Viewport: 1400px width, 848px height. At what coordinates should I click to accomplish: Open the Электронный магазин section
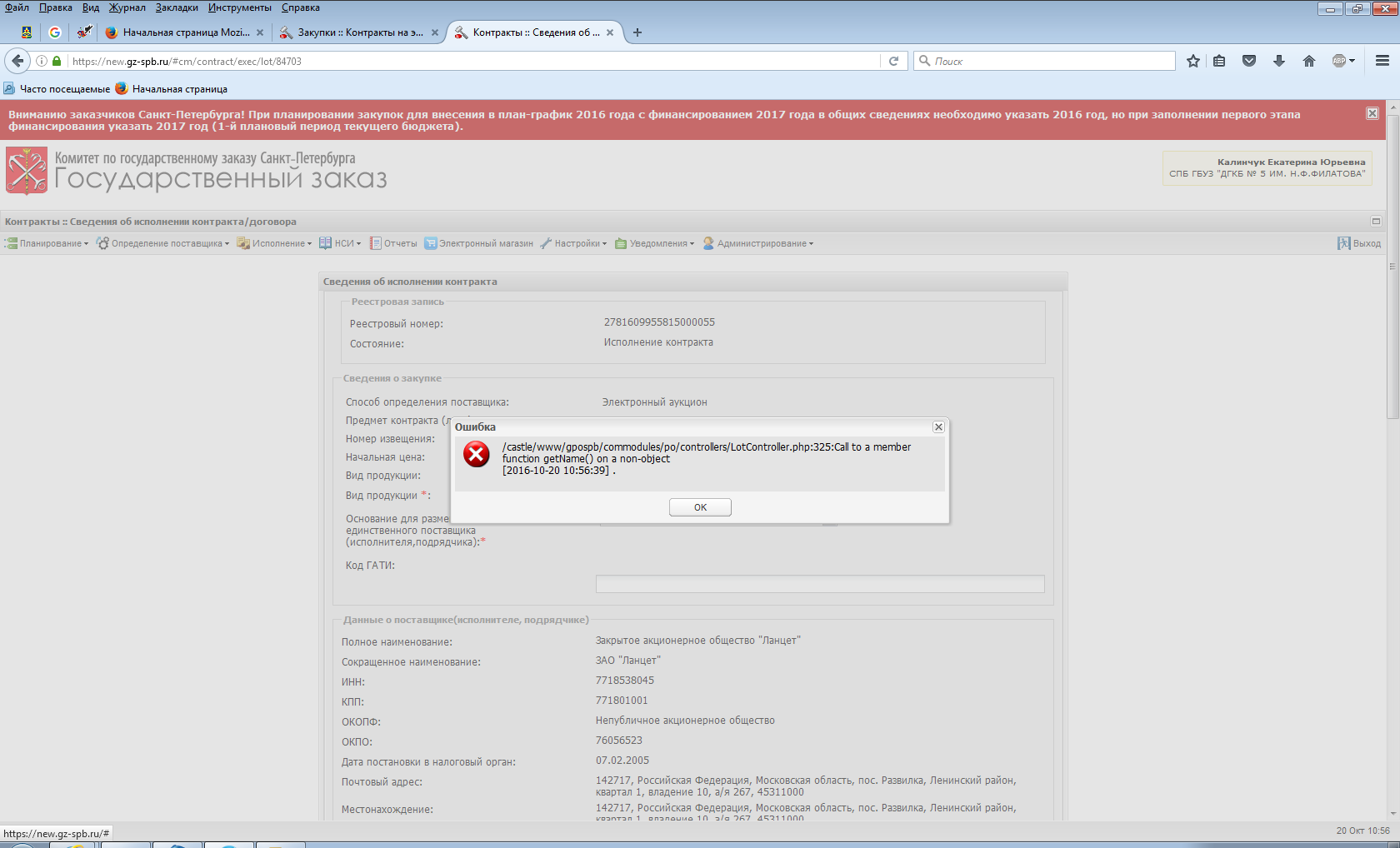click(x=479, y=243)
